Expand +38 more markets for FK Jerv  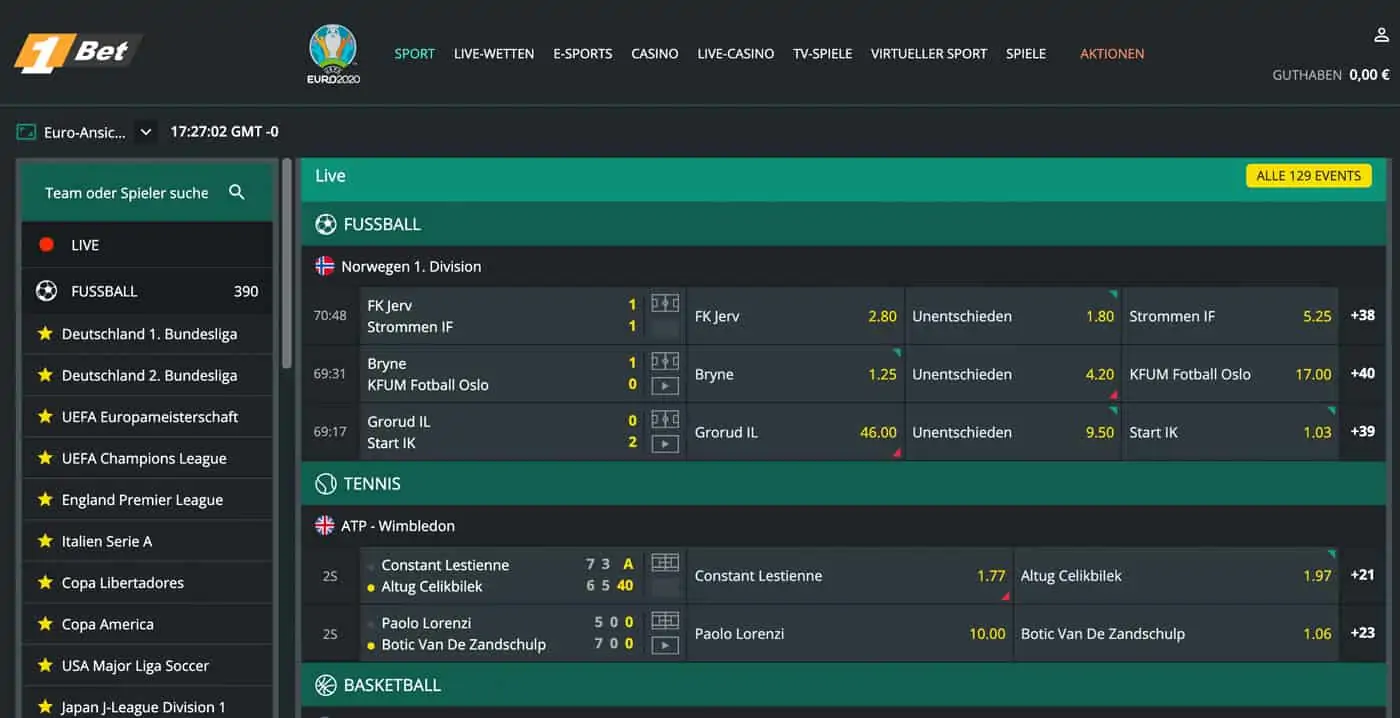(x=1362, y=315)
